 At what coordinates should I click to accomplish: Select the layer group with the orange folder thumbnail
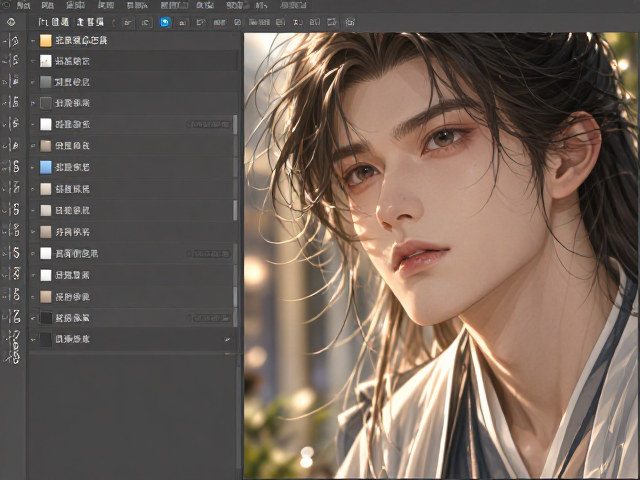(134, 40)
